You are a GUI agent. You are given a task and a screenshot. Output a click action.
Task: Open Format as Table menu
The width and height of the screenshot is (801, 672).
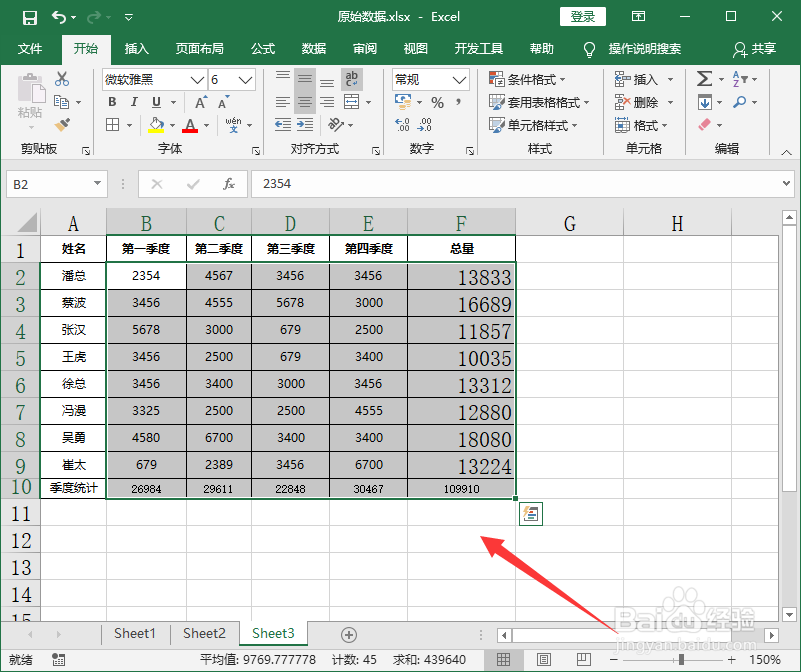coord(539,102)
